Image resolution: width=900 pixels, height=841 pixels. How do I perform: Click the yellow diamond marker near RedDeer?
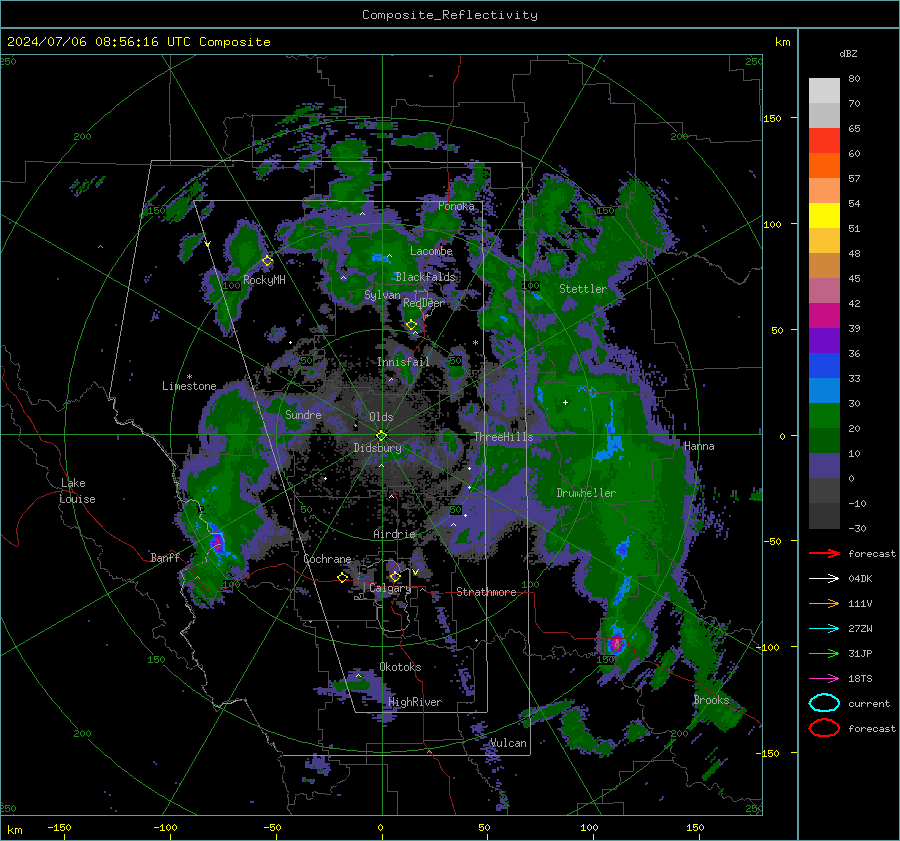point(412,325)
